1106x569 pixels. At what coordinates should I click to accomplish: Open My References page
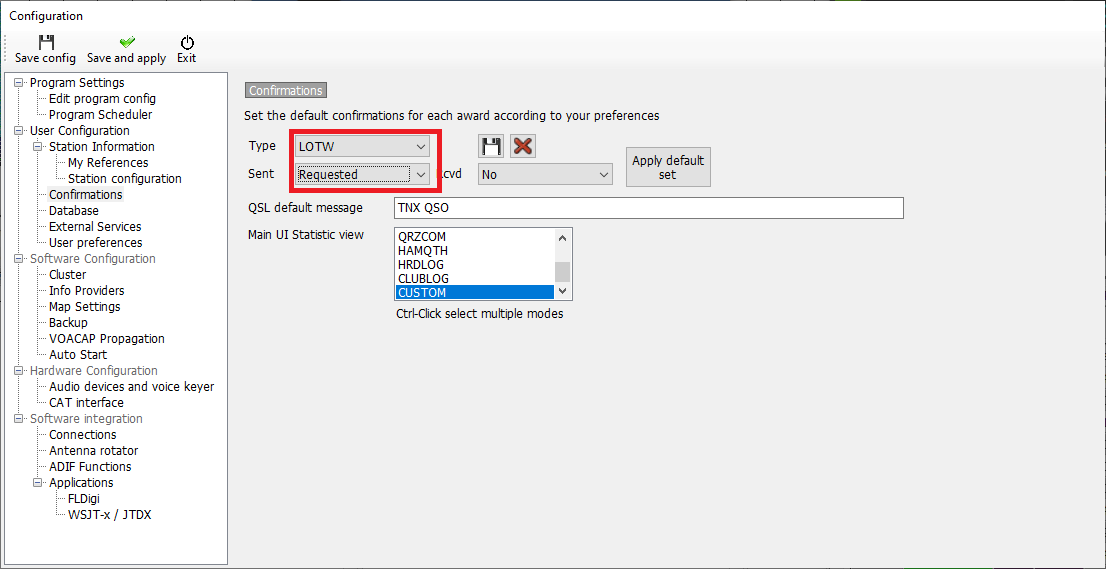(x=108, y=163)
